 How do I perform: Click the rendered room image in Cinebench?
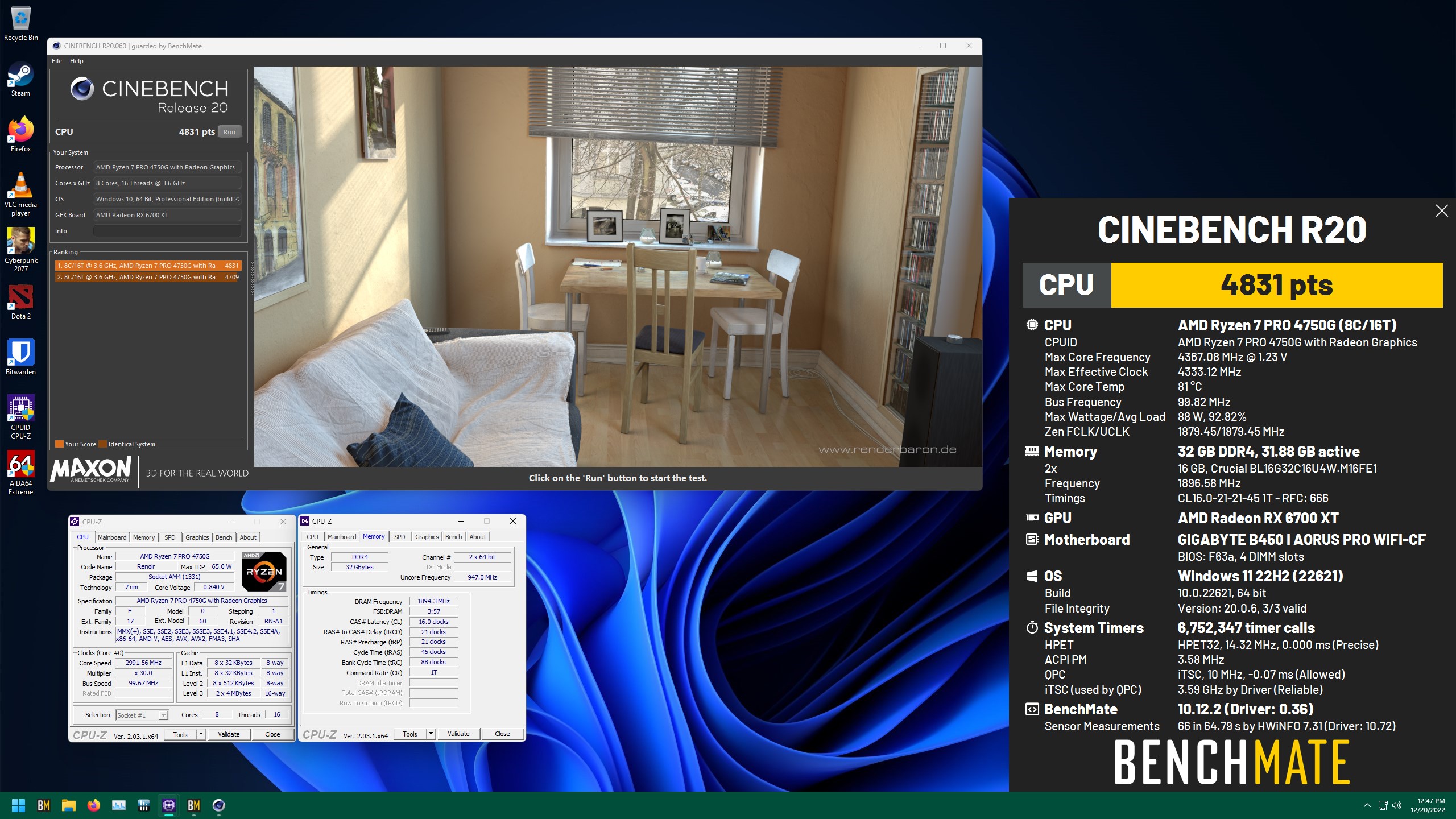[x=618, y=266]
